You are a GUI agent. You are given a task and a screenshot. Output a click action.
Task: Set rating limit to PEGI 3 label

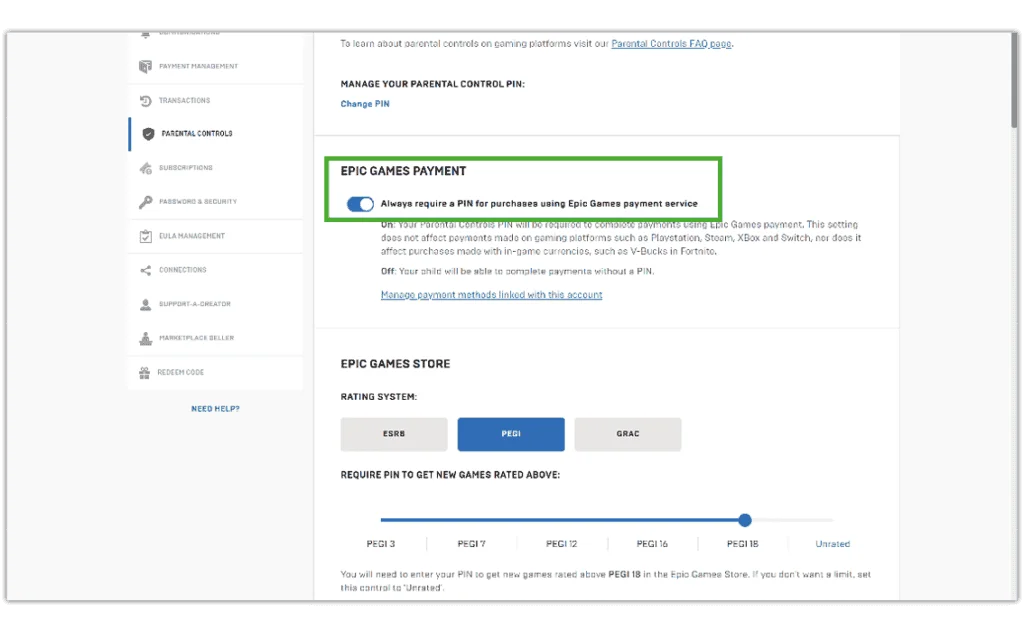(x=381, y=544)
